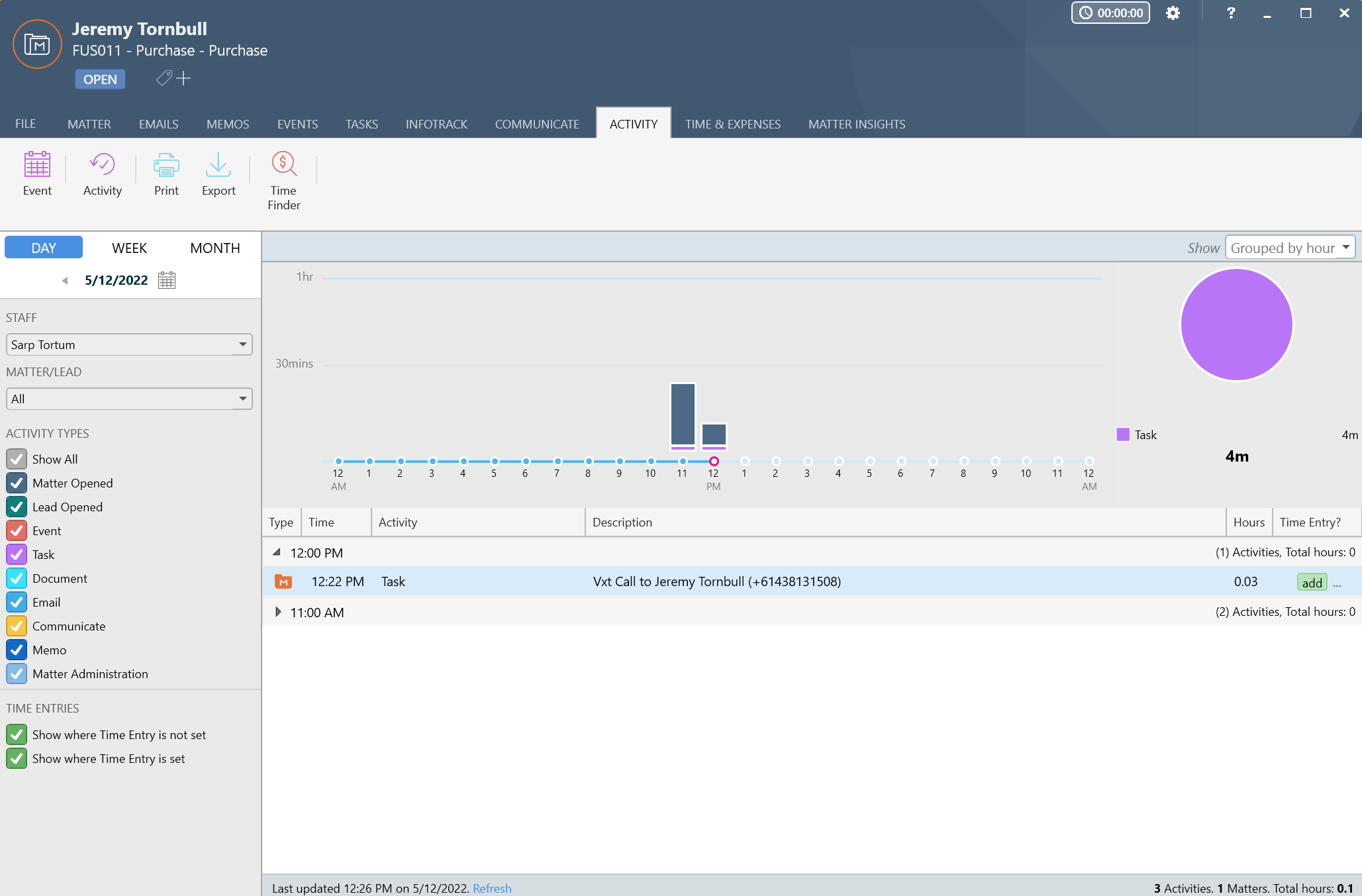
Task: Click the purple Task legend swatch
Action: [x=1122, y=434]
